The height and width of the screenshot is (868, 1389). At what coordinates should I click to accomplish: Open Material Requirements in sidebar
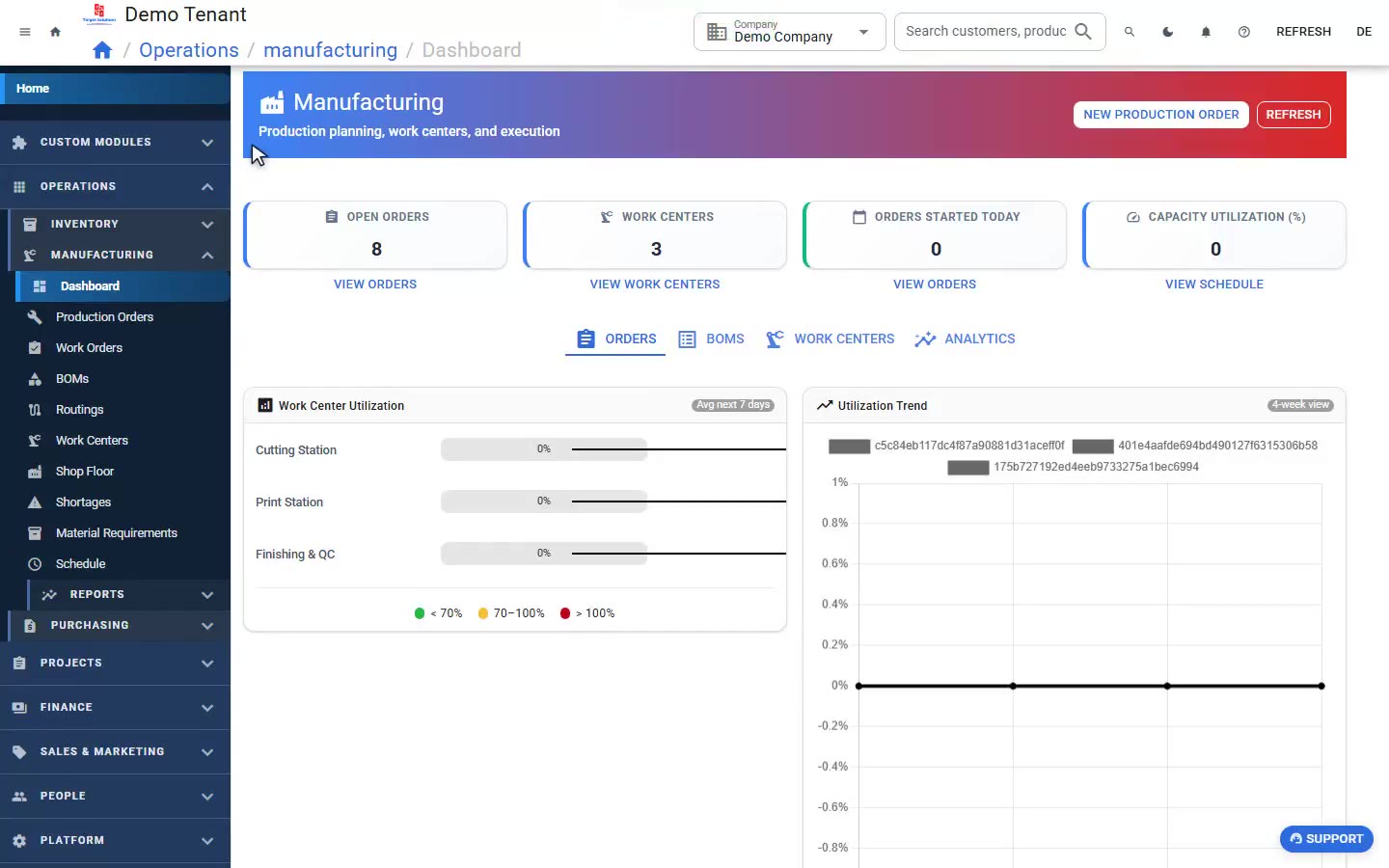116,532
